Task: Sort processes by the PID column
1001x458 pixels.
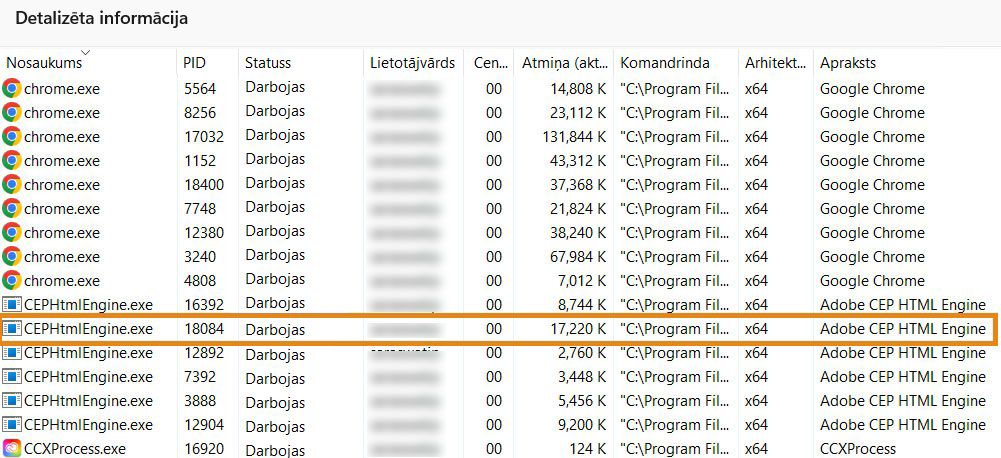Action: click(194, 63)
